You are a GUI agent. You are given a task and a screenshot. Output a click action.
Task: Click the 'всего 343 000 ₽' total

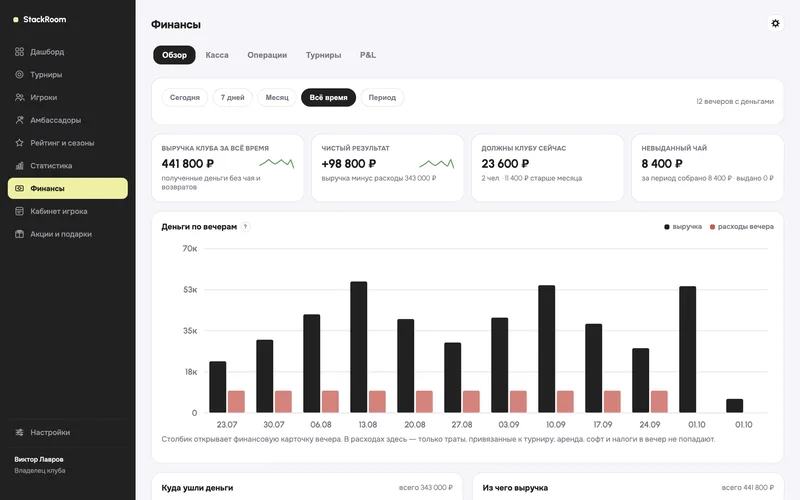426,488
